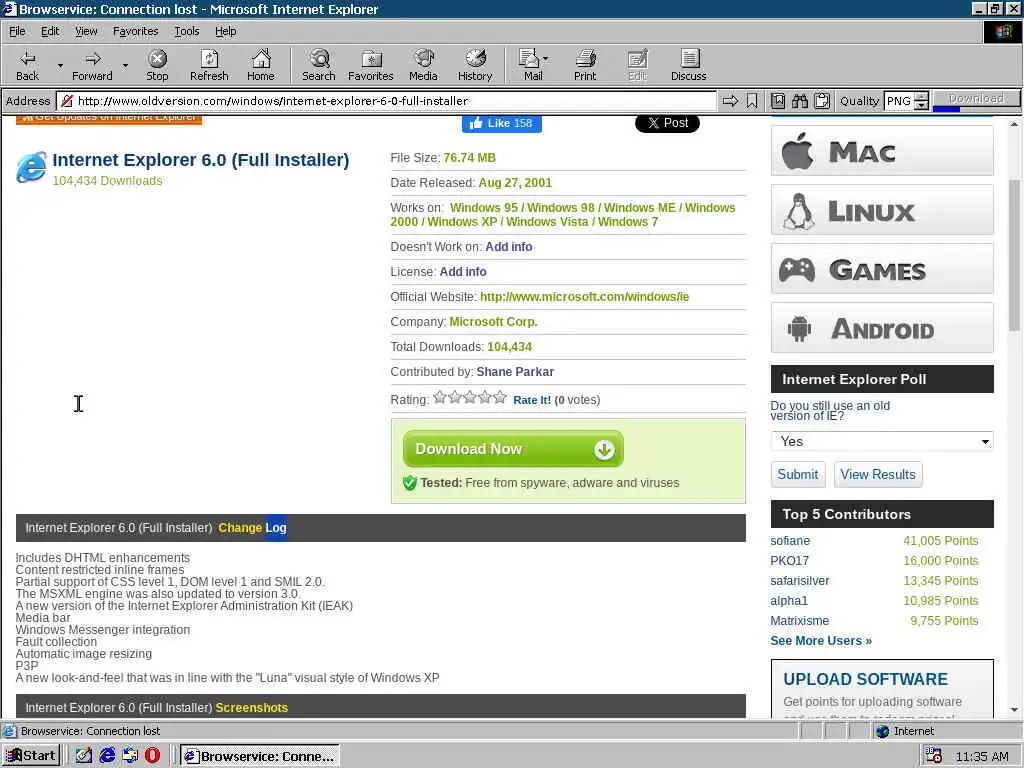Click the first quick launch notepad icon
This screenshot has width=1024, height=768.
[84, 756]
